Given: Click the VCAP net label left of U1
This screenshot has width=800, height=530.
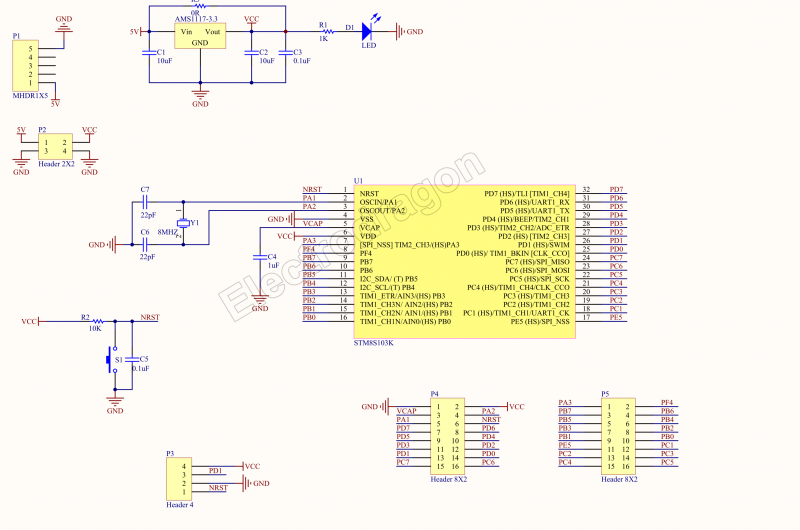Looking at the screenshot, I should coord(313,223).
